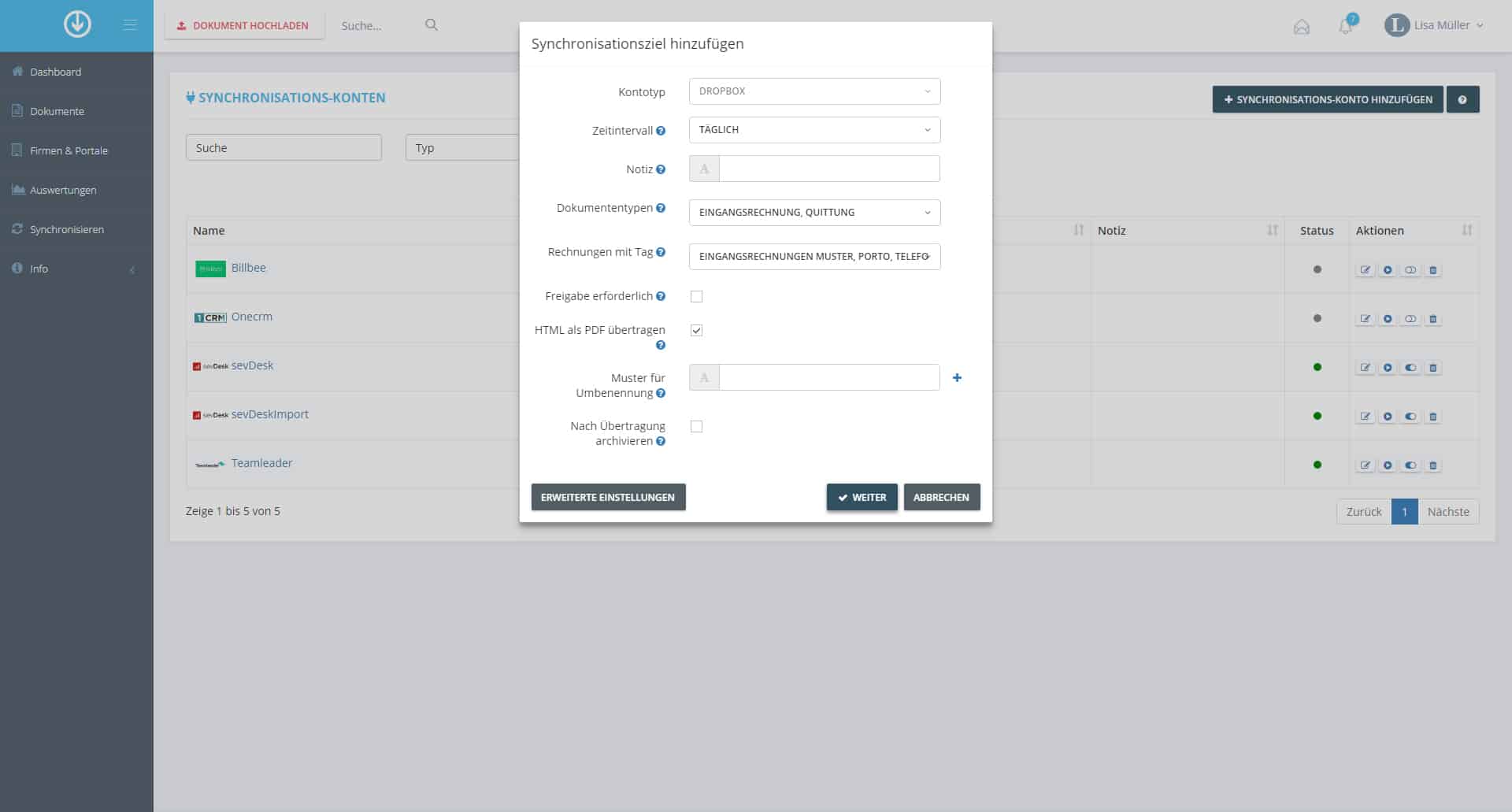Click into the Notiz text field
1512x812 pixels.
(829, 169)
